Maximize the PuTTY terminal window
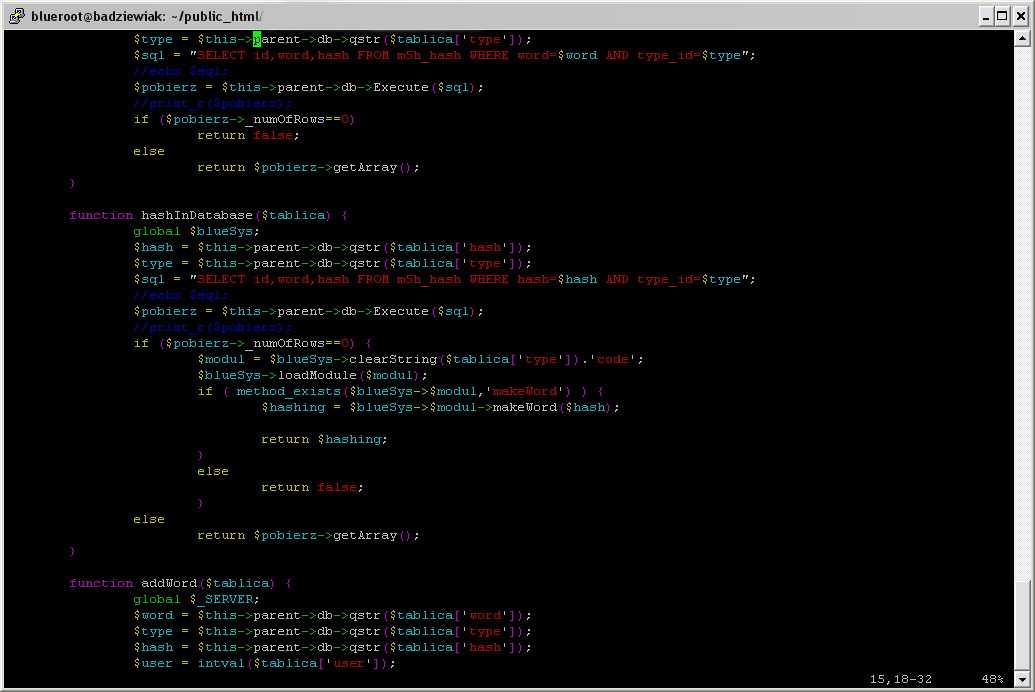 pyautogui.click(x=1003, y=17)
